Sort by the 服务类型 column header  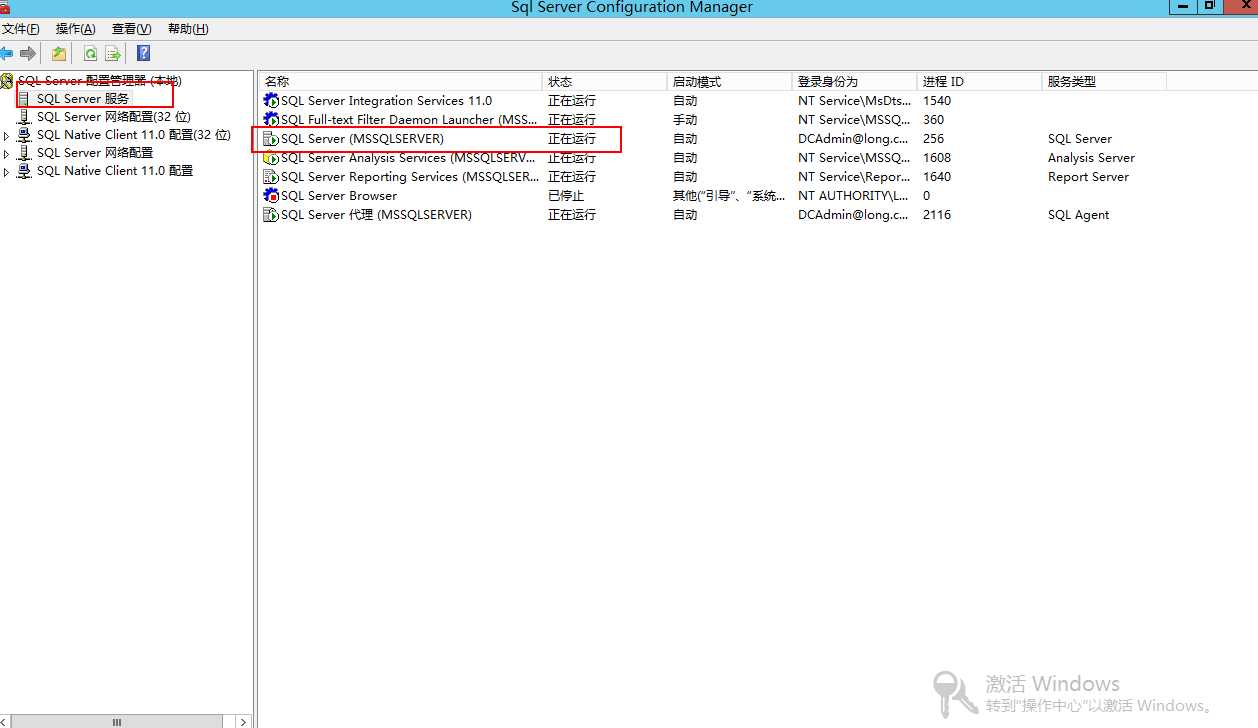[1104, 82]
